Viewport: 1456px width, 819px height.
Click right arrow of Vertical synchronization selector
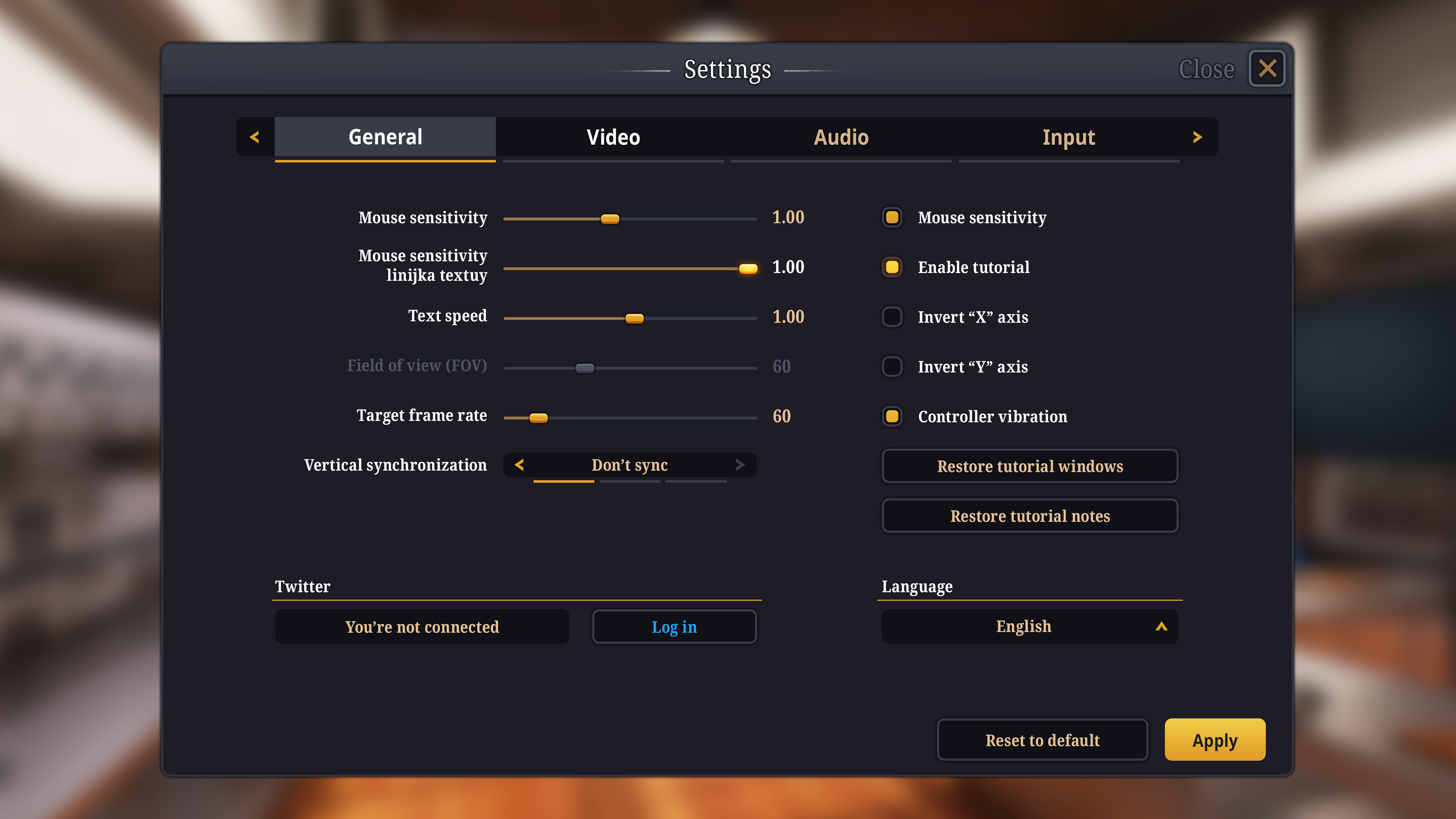point(740,464)
